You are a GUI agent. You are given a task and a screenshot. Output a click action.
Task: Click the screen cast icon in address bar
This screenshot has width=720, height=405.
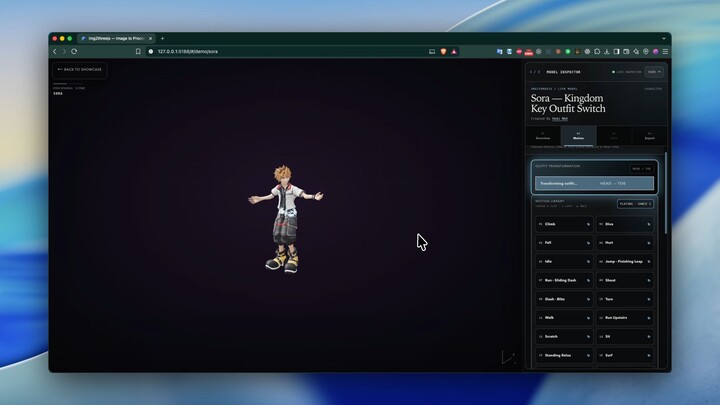pos(432,51)
